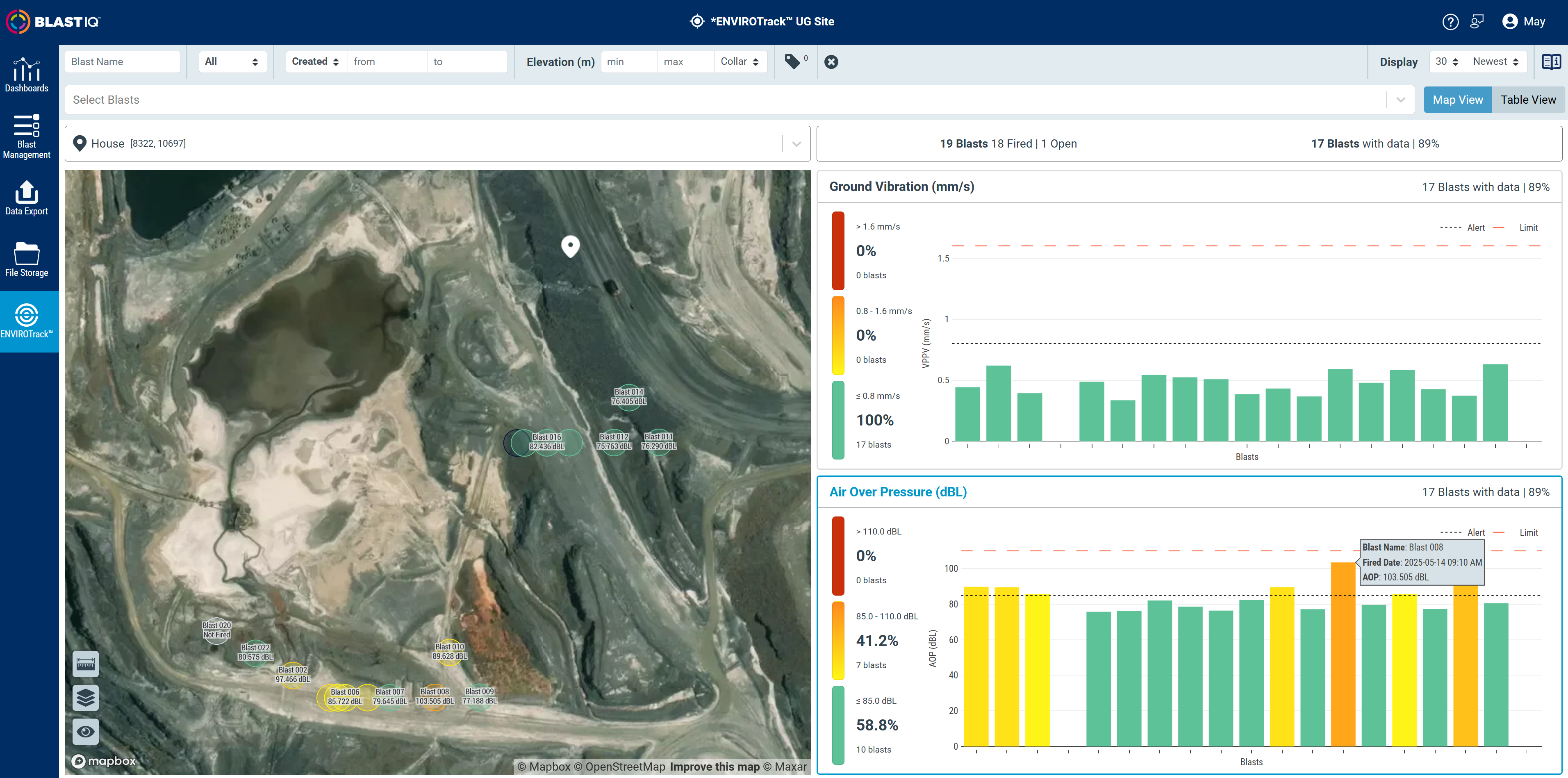Click the measure ruler tool on map
This screenshot has height=778, width=1568.
pyautogui.click(x=86, y=664)
